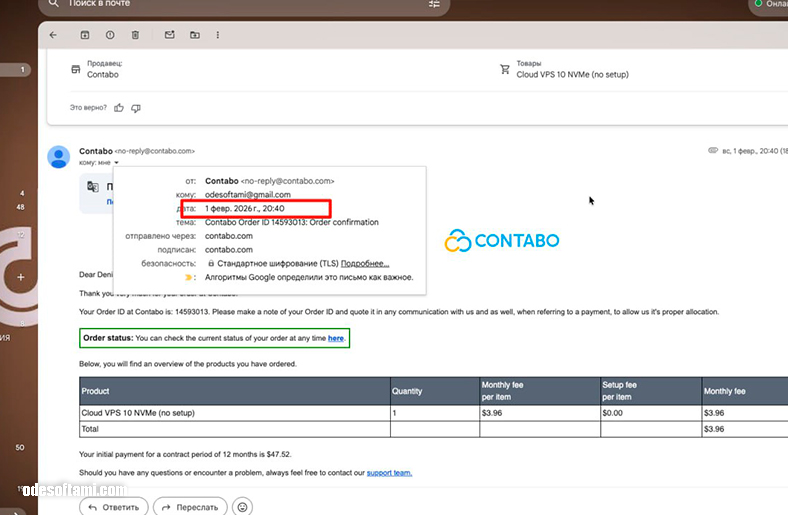This screenshot has width=788, height=515.
Task: Click sender name Contabo in popup
Action: point(222,181)
